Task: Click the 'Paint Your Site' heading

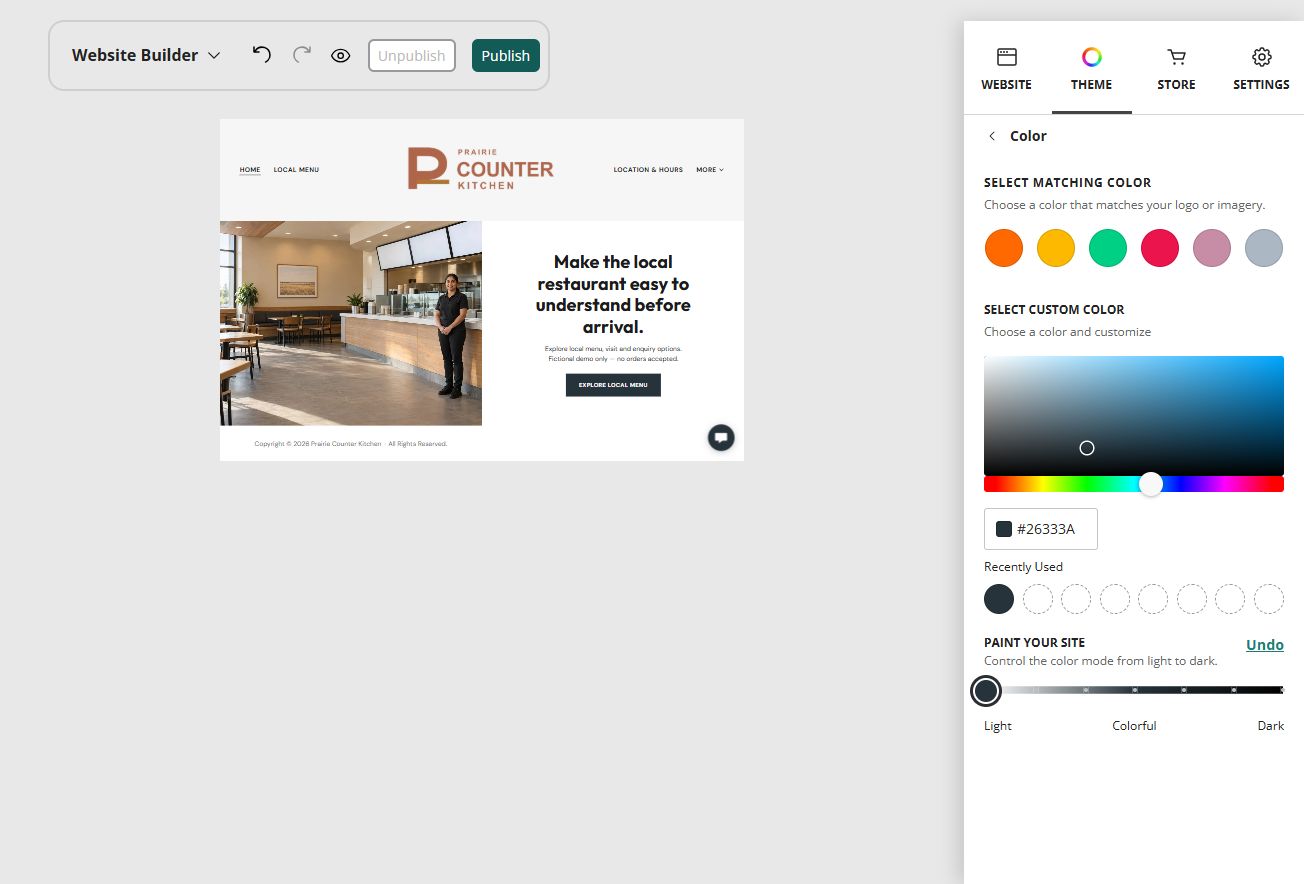Action: [1034, 643]
